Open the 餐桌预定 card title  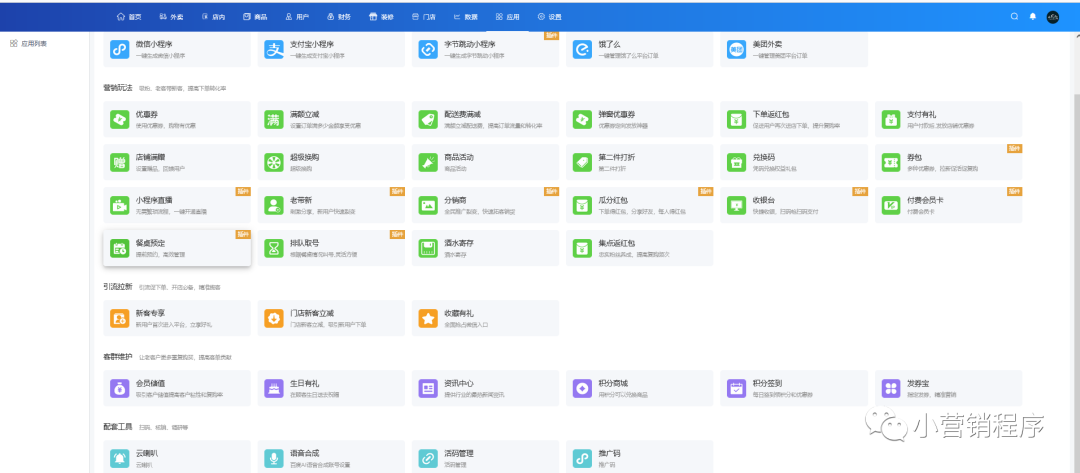pyautogui.click(x=150, y=243)
